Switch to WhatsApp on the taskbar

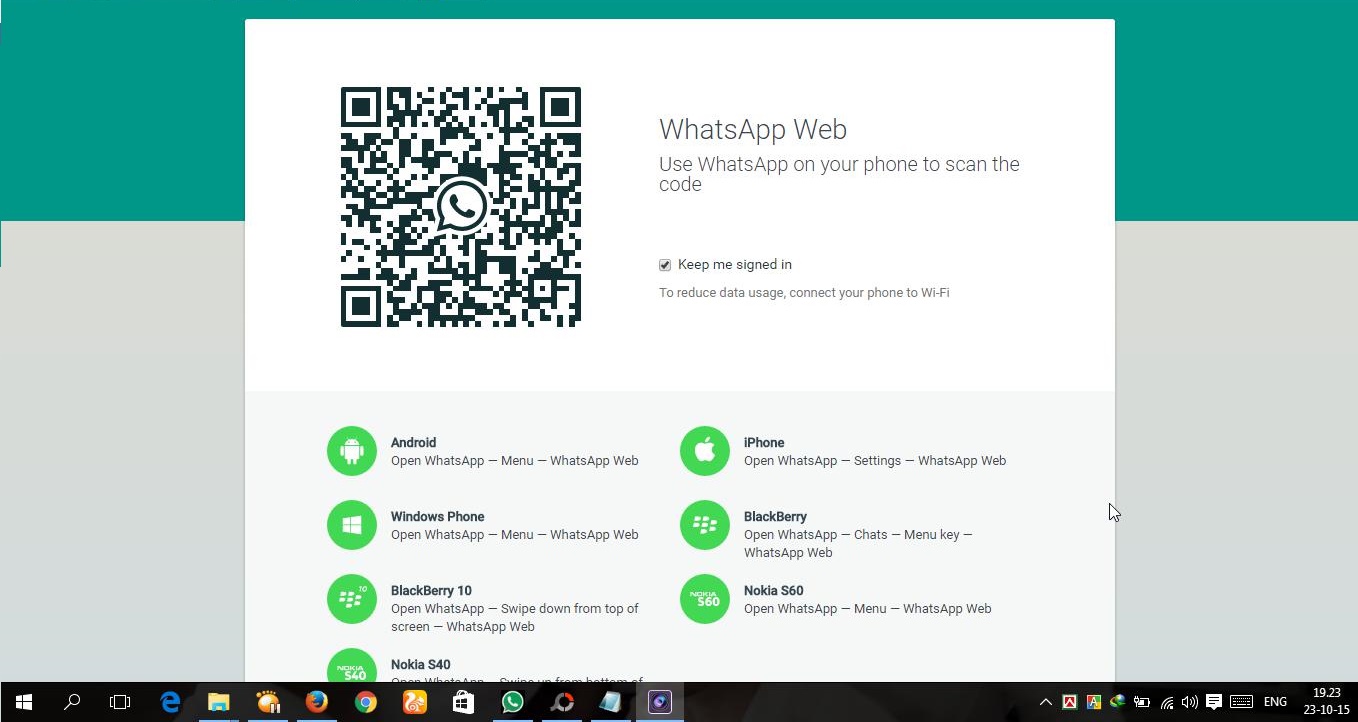pyautogui.click(x=512, y=702)
